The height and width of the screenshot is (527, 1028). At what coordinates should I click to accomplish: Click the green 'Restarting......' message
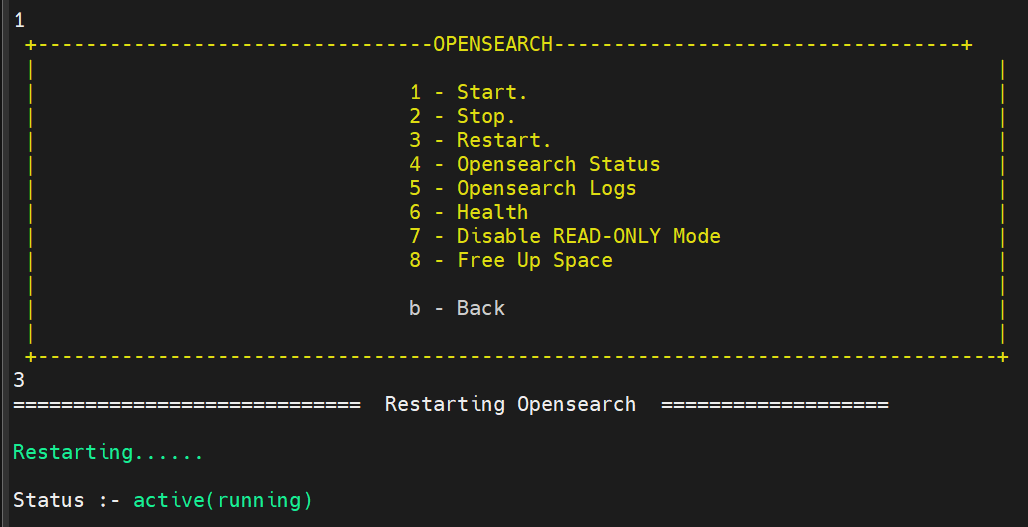108,452
